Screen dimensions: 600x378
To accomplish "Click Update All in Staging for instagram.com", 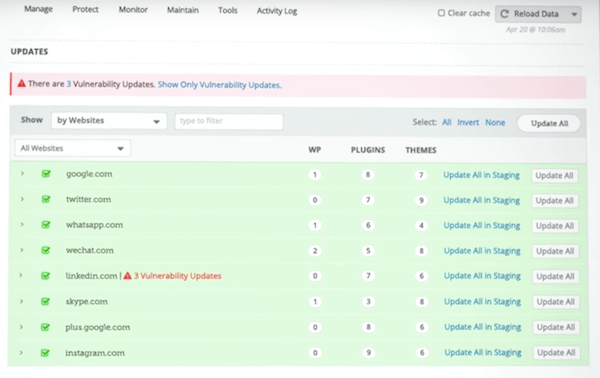I will 483,352.
